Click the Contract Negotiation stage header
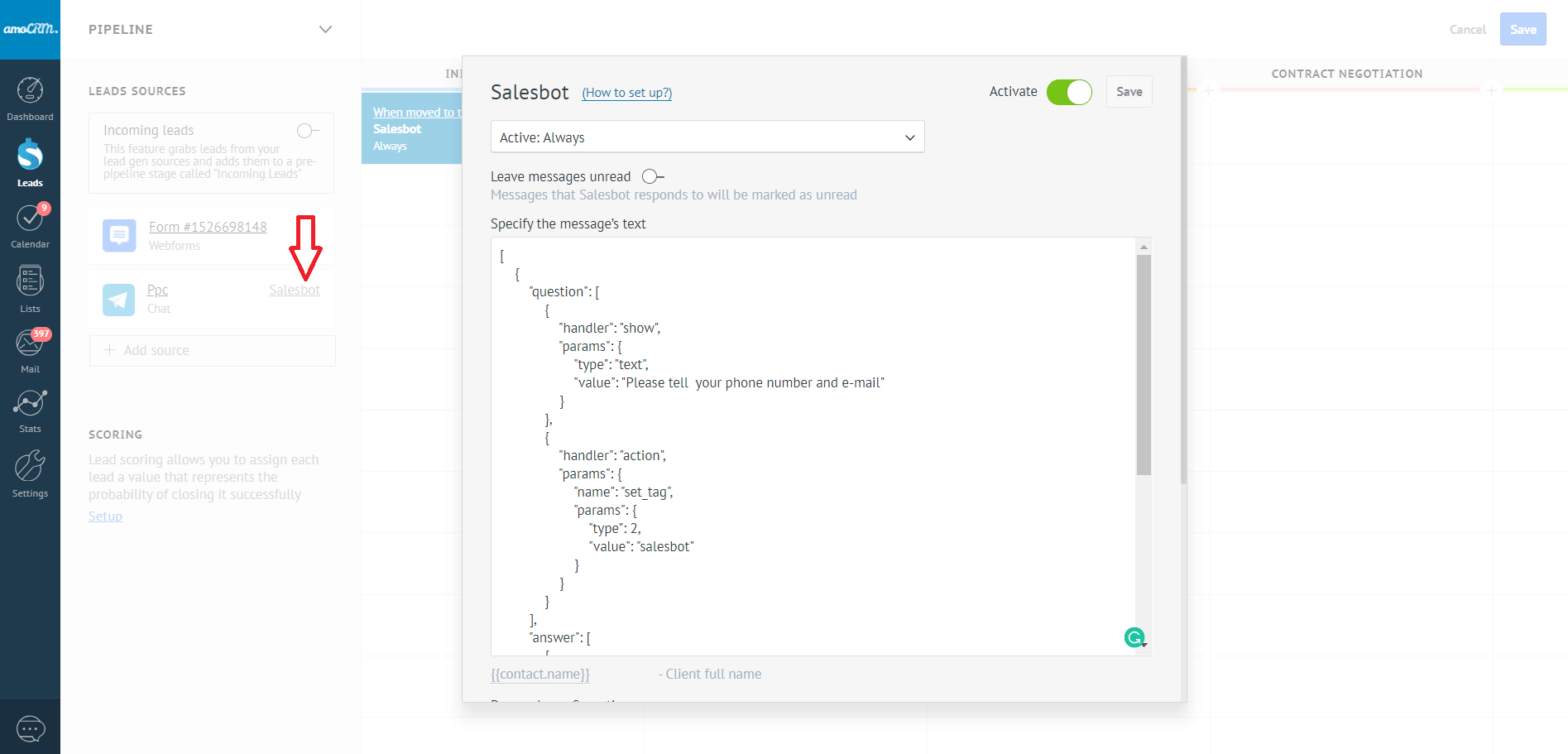The image size is (1568, 754). tap(1346, 74)
